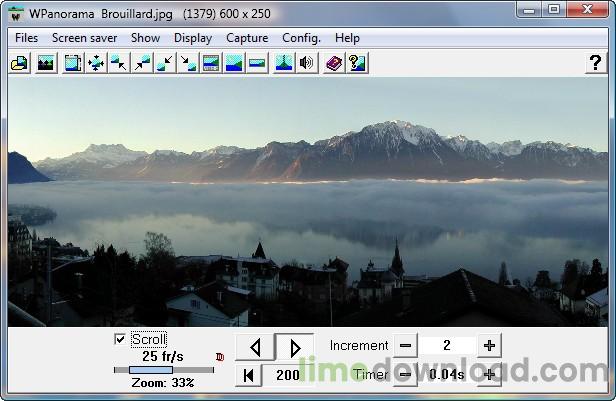Click the framed landscape with bar icon

(211, 63)
